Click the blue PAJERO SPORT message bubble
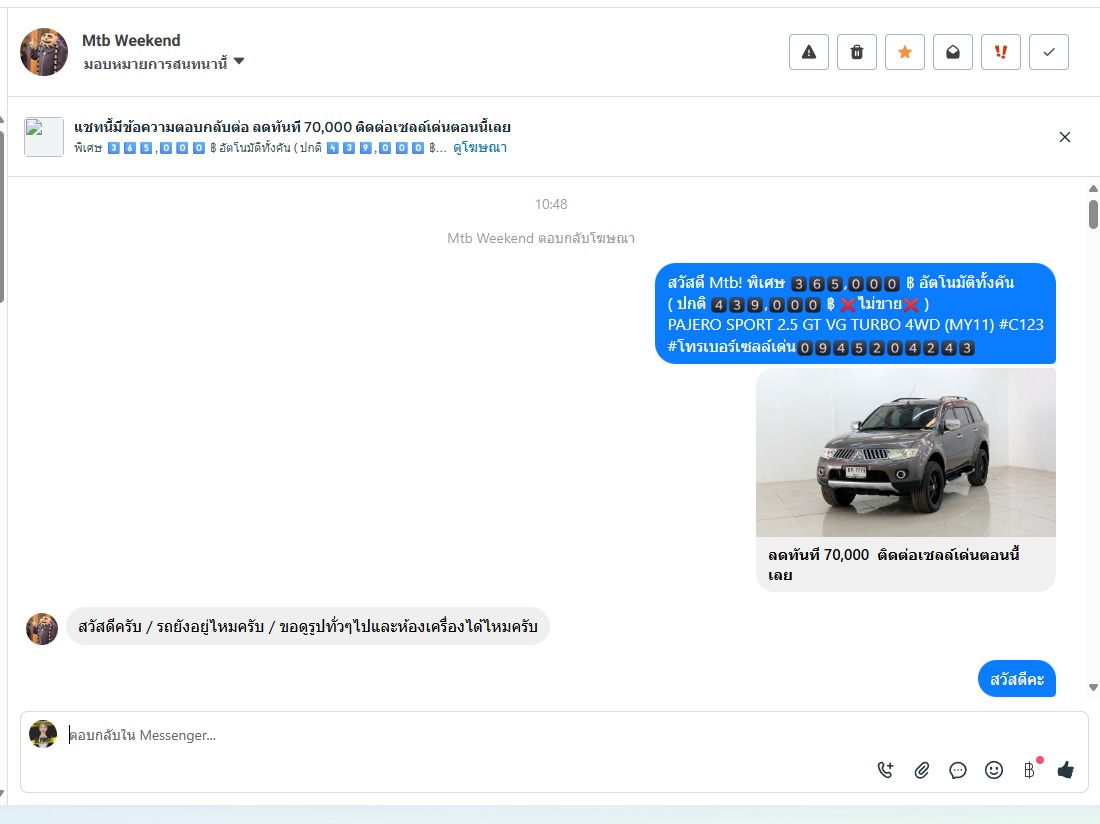 tap(855, 314)
